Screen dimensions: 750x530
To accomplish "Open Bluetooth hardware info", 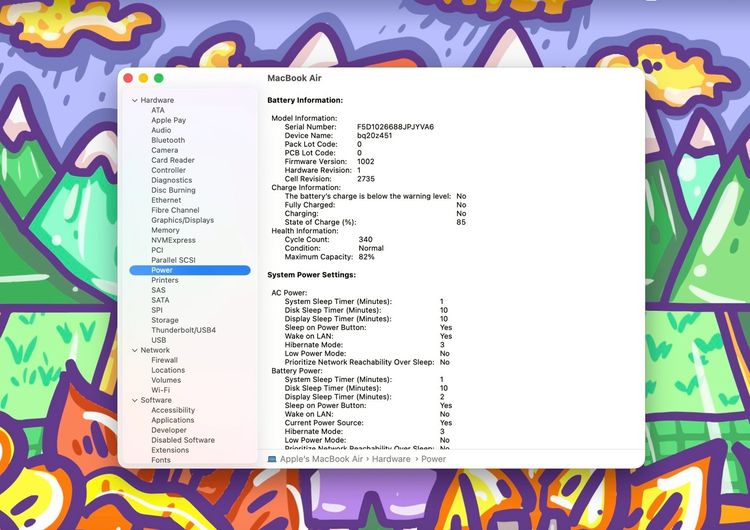I will click(x=168, y=140).
